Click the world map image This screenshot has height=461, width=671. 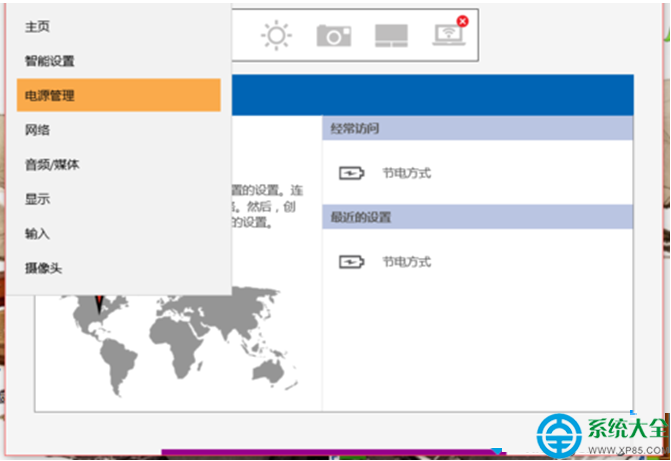click(180, 342)
